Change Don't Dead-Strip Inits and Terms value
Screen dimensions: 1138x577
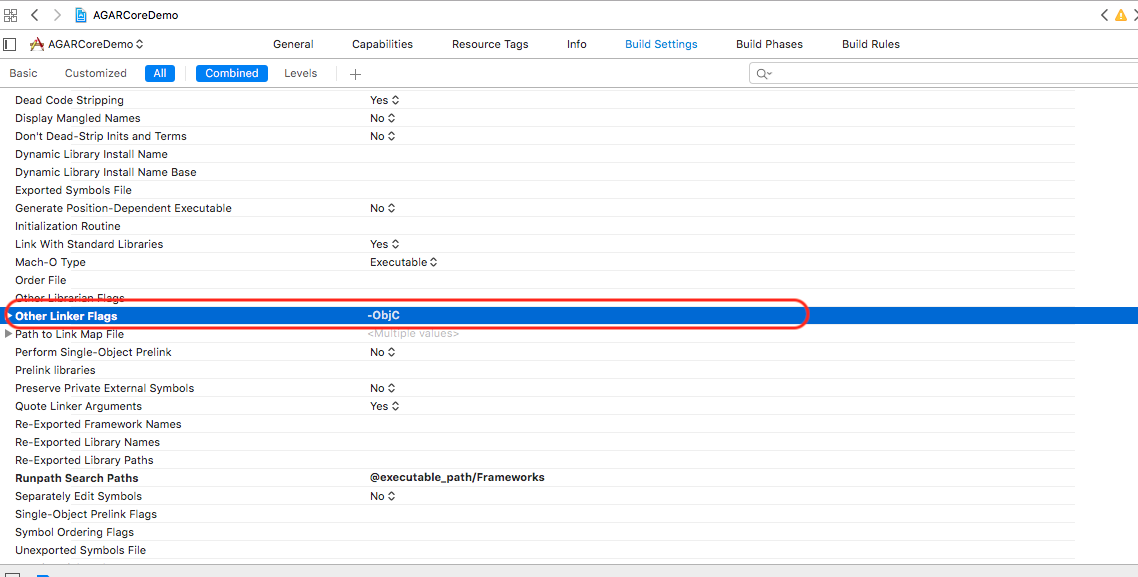click(x=382, y=136)
